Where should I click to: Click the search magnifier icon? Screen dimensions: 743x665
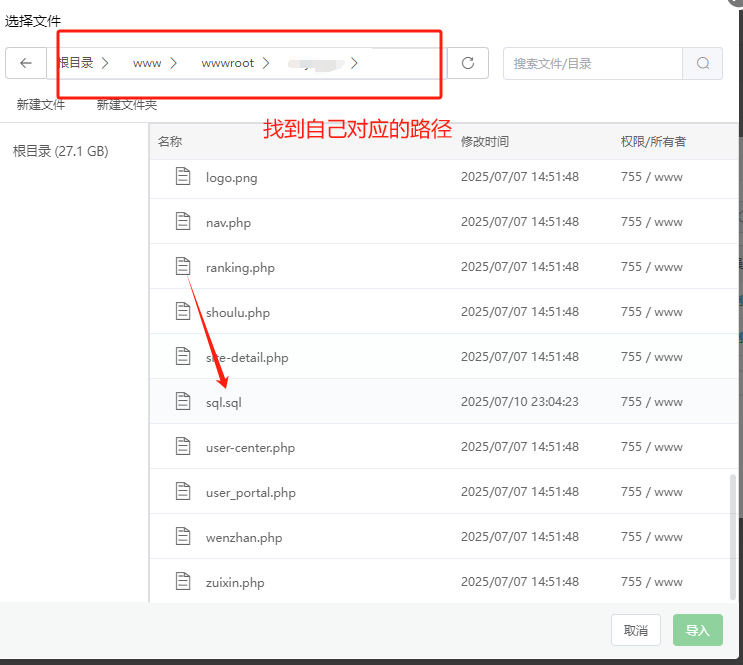(x=703, y=63)
